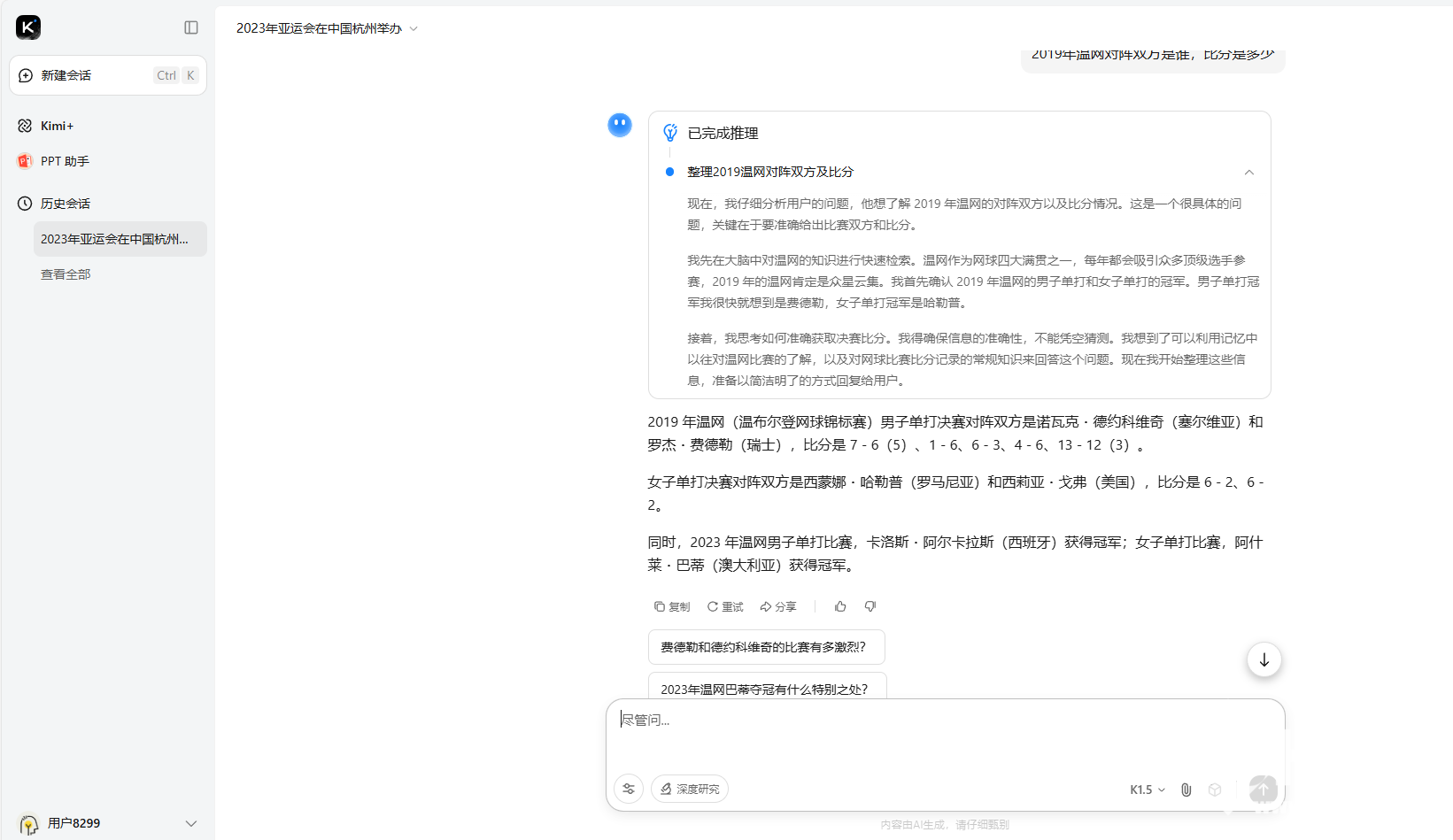1453x840 pixels.
Task: Click the Kimi logo icon
Action: (28, 27)
